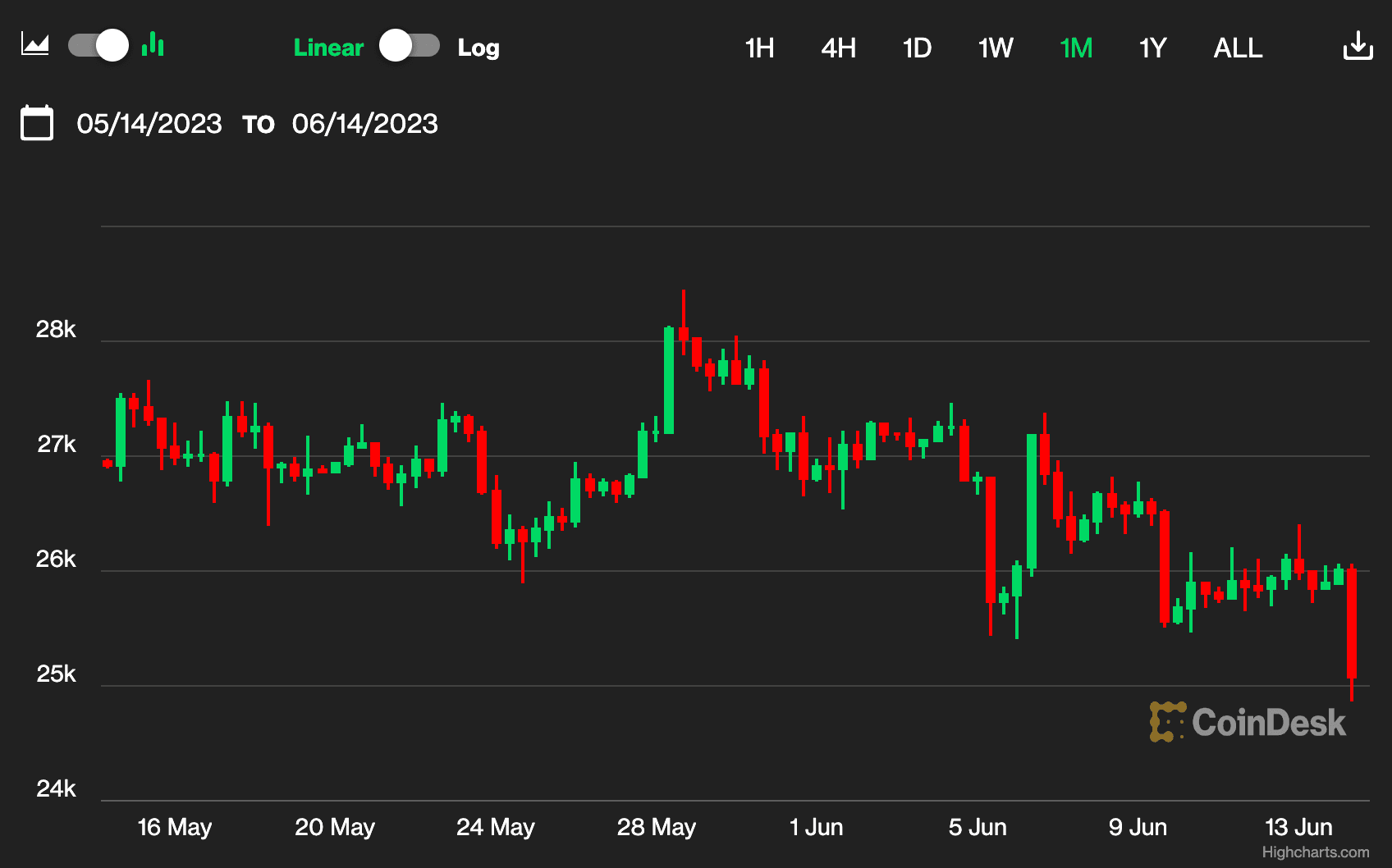1392x868 pixels.
Task: Select the 1M timeframe
Action: click(x=1075, y=48)
